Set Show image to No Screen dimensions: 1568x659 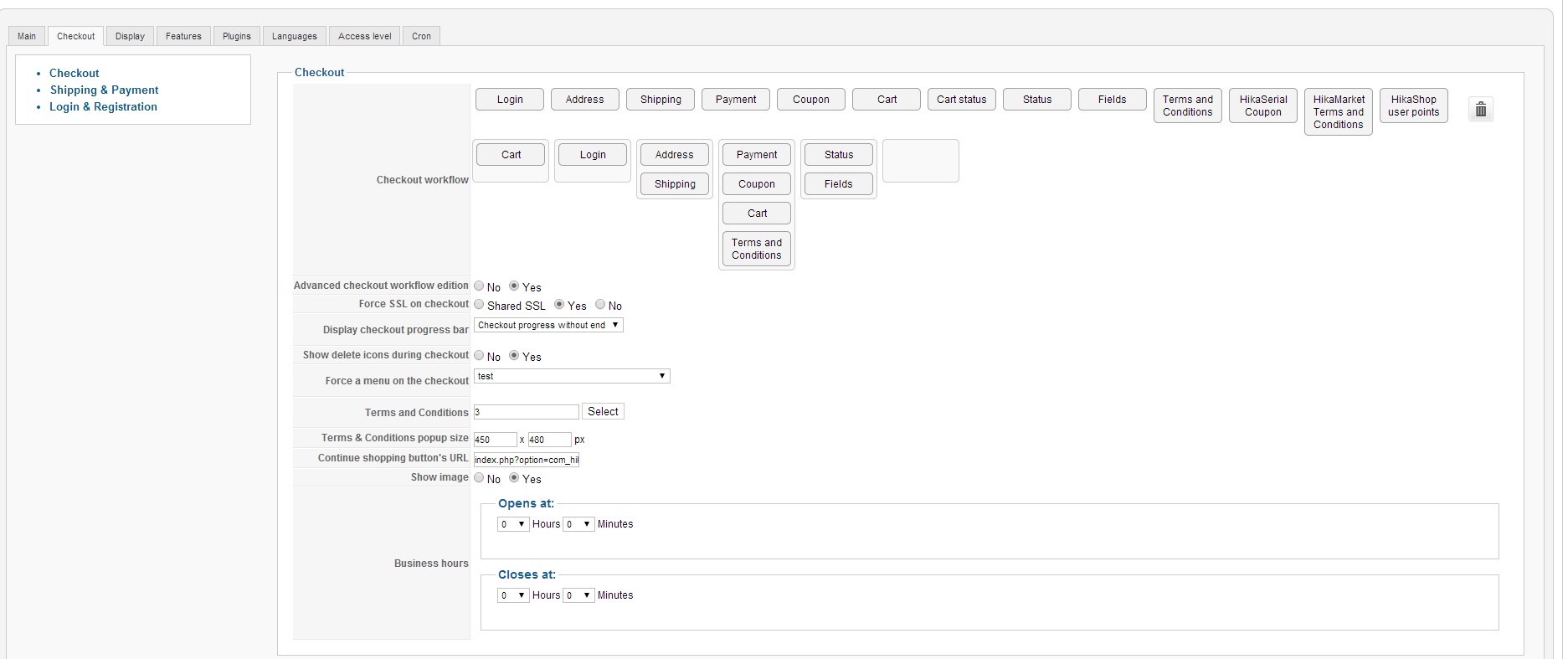coord(479,478)
